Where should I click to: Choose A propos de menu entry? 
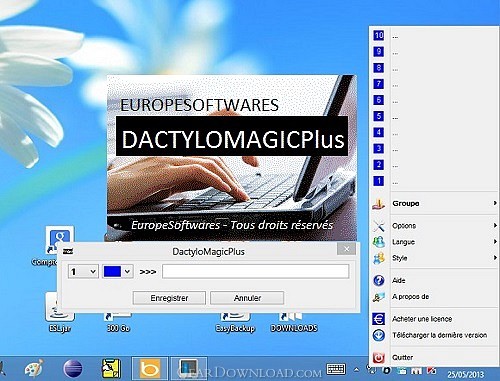point(433,297)
